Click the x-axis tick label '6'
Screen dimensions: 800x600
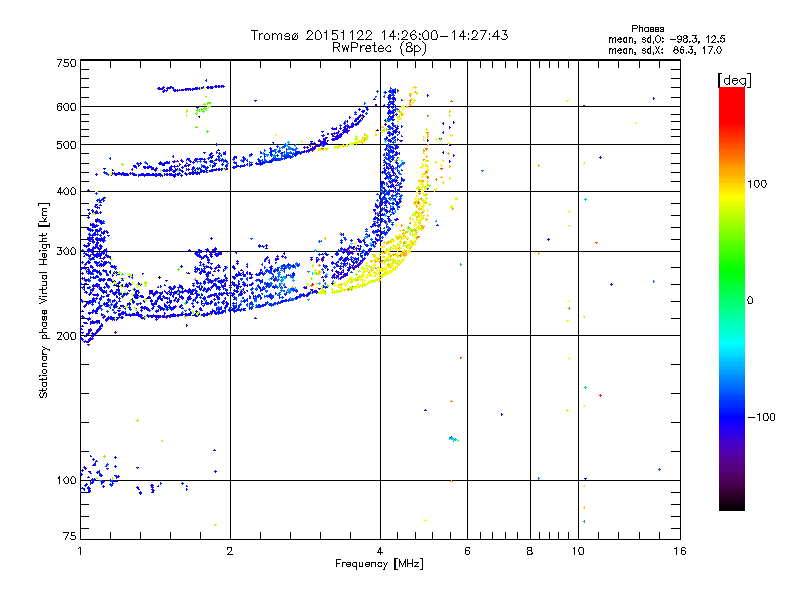(x=467, y=551)
